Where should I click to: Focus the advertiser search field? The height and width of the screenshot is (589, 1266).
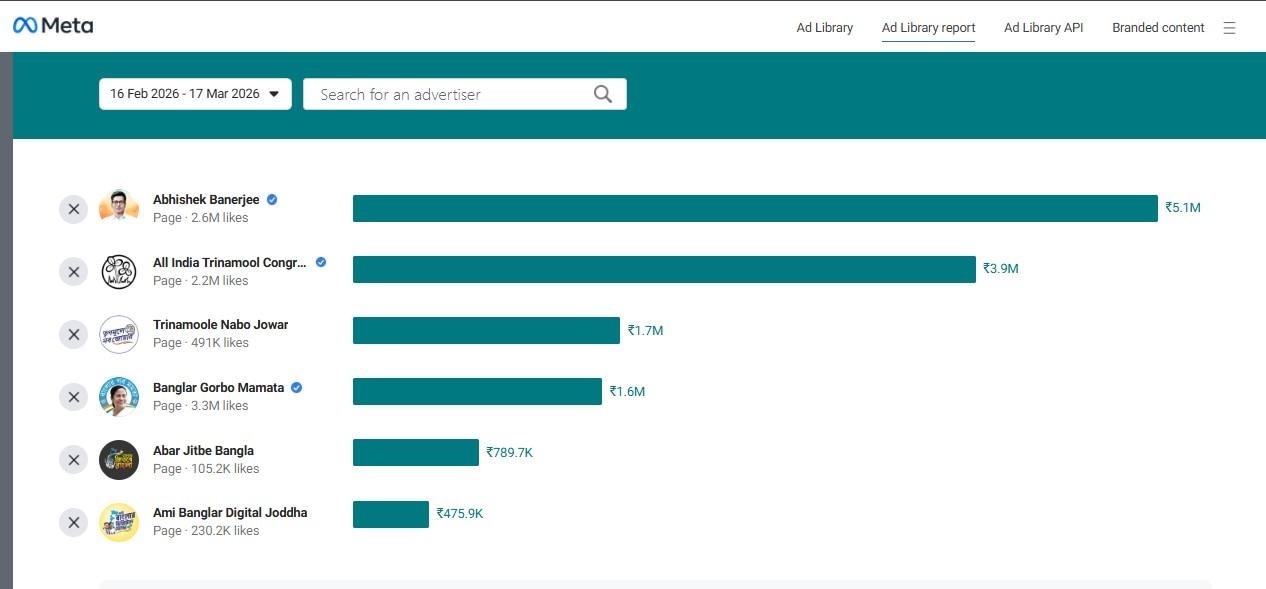coord(450,94)
